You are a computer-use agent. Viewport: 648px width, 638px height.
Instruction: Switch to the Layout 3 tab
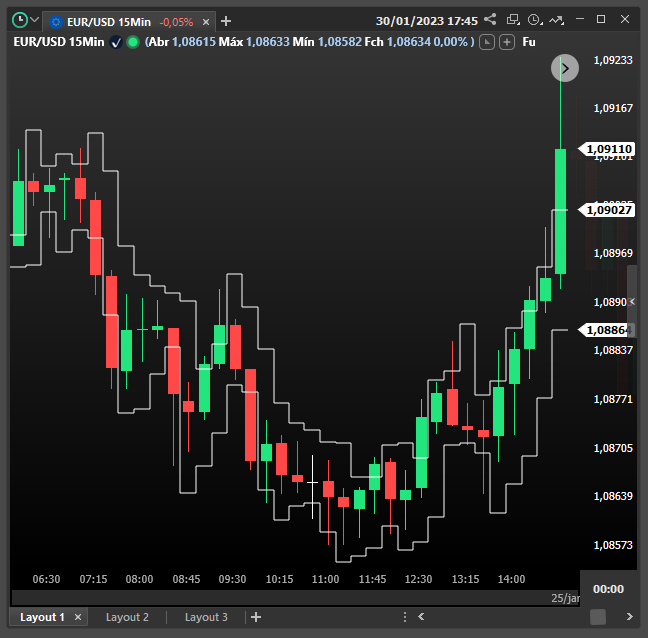[206, 617]
